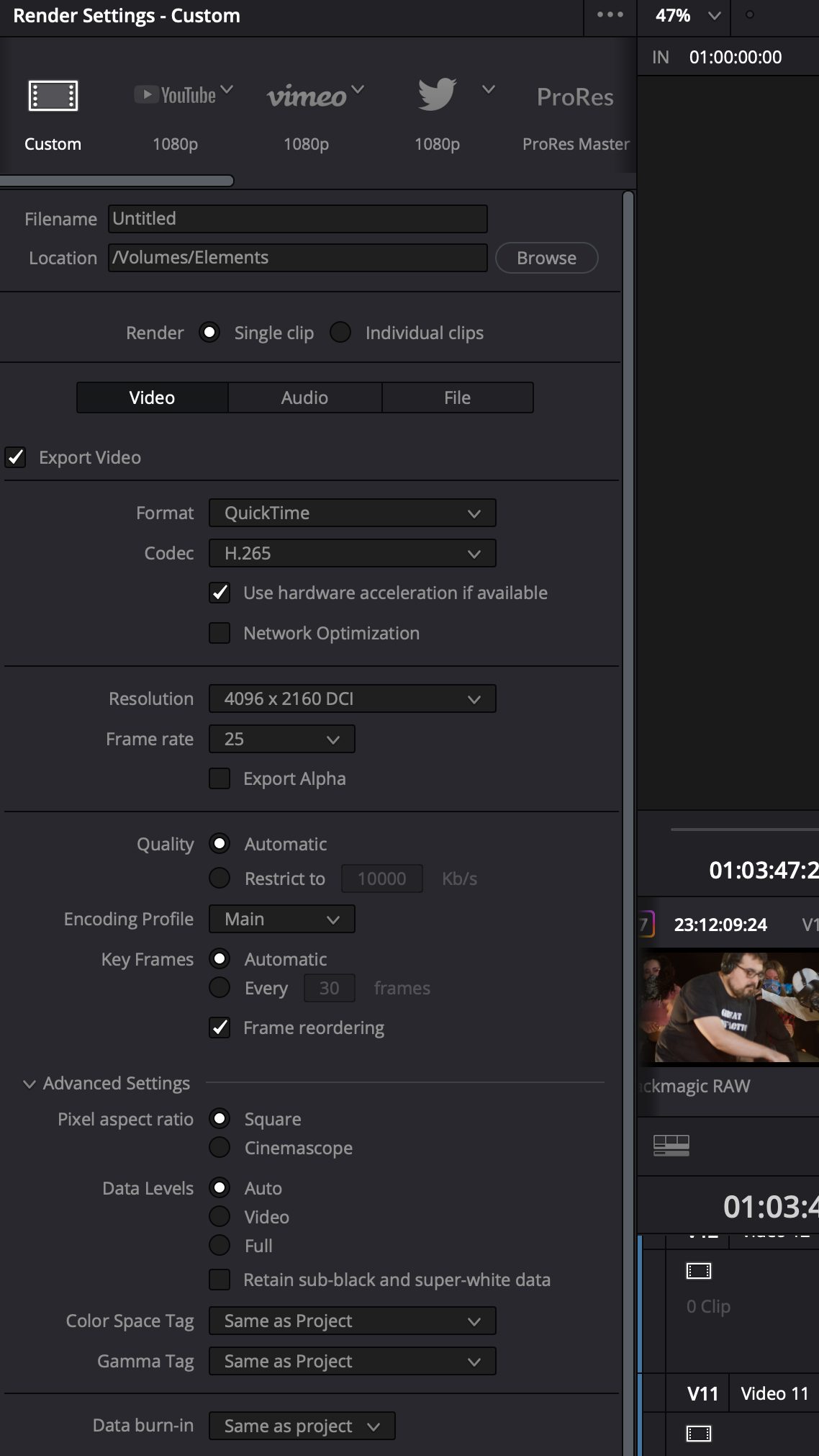Click the vertical render settings scrollbar
This screenshot has width=819, height=1456.
point(628,823)
